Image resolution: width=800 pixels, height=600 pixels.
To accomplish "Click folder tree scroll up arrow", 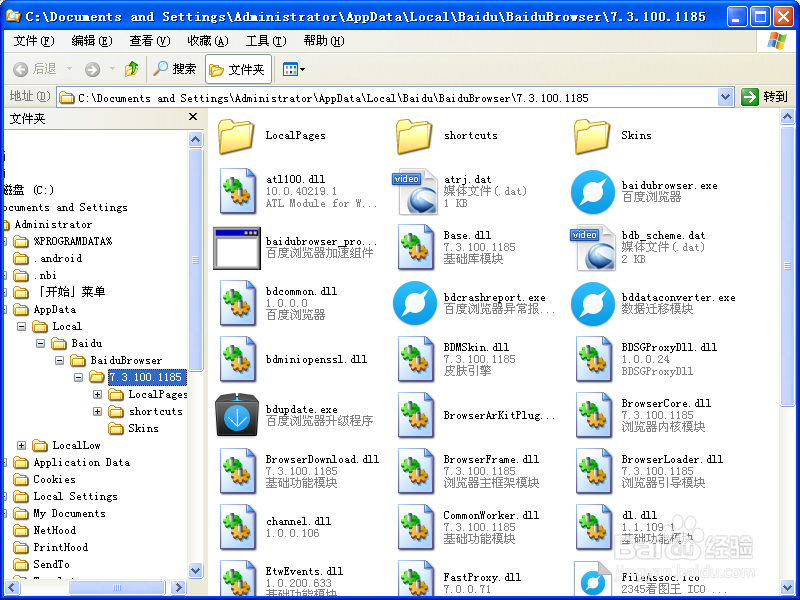I will (x=195, y=139).
